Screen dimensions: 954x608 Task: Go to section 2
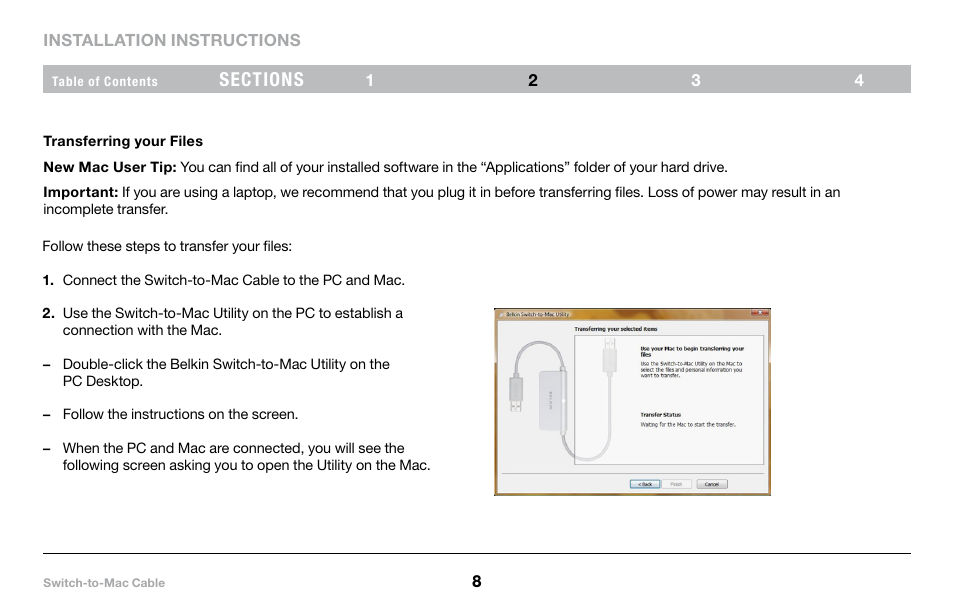pos(532,80)
